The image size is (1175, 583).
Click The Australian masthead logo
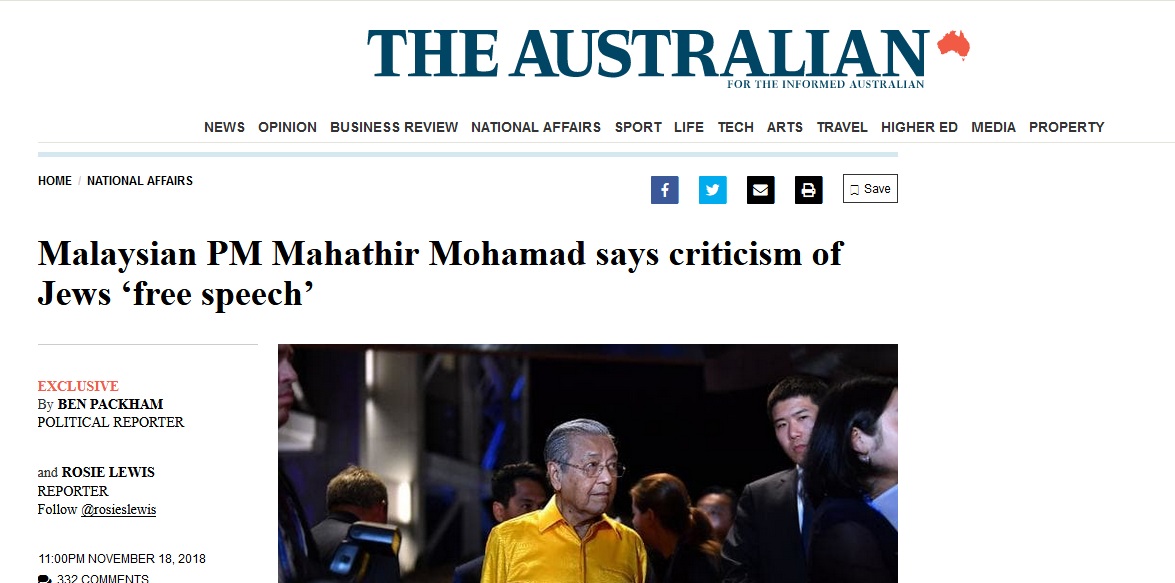pyautogui.click(x=668, y=58)
